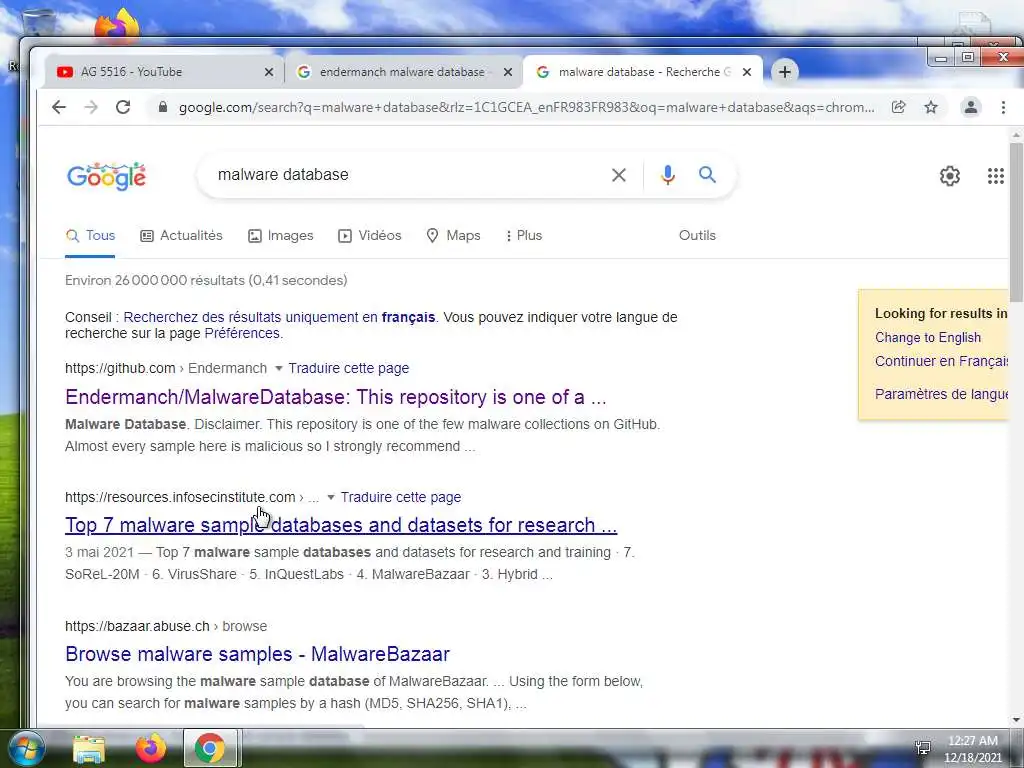
Task: Close the endermanch malware database tab
Action: tap(507, 72)
